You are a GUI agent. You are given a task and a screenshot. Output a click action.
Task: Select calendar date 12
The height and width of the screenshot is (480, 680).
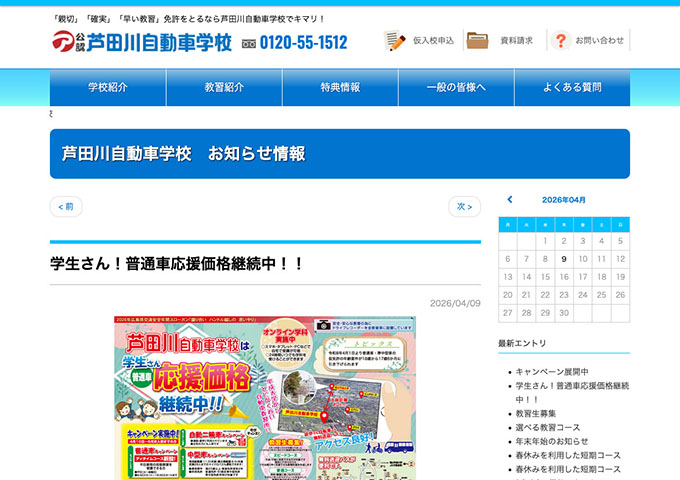point(621,259)
